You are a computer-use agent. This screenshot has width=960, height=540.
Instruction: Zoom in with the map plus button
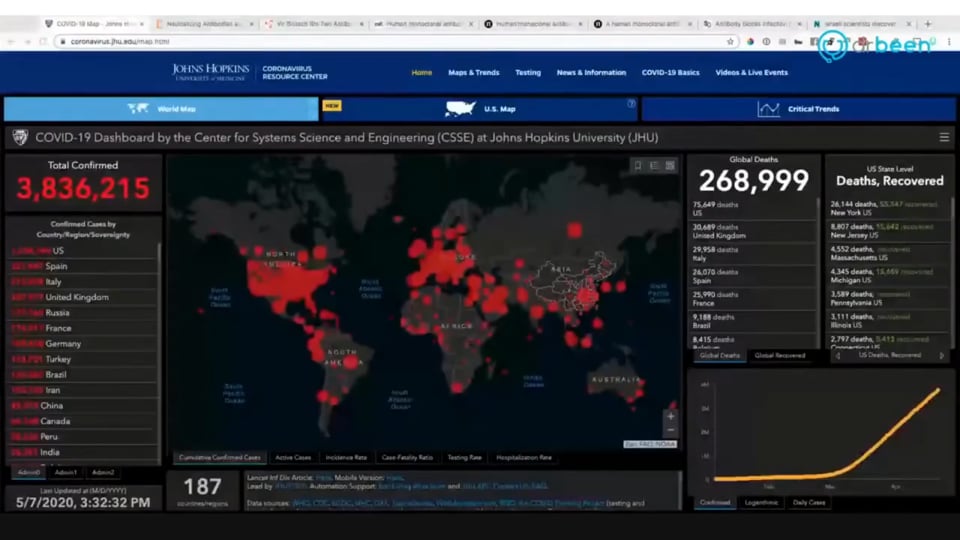670,416
